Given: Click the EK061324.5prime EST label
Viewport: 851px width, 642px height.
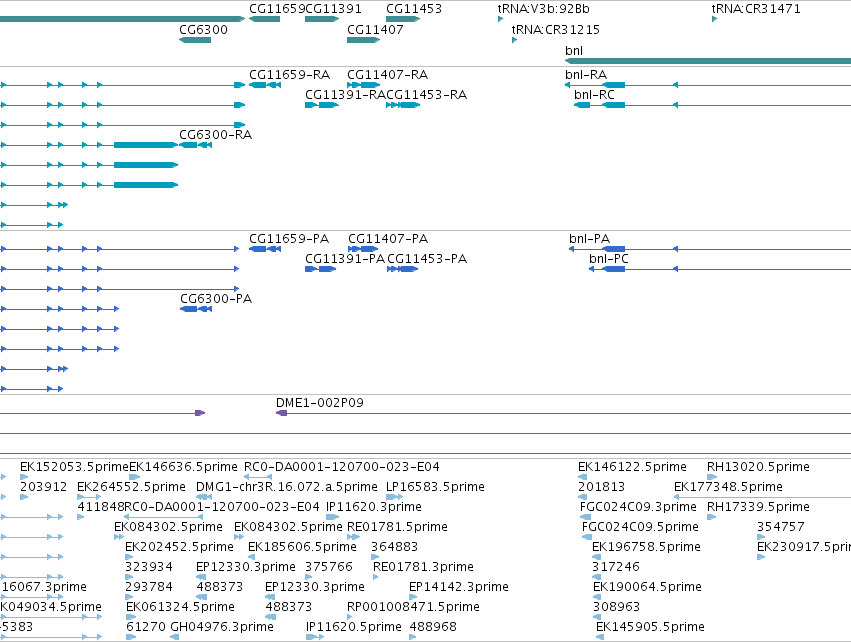Looking at the screenshot, I should [181, 607].
